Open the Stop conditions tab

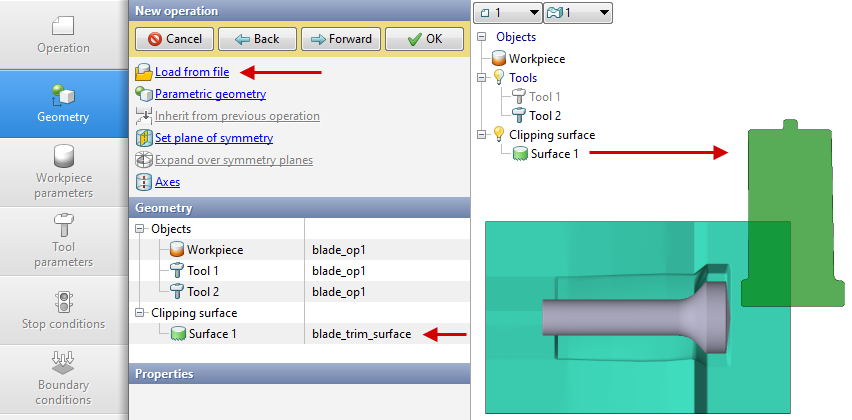(x=64, y=309)
